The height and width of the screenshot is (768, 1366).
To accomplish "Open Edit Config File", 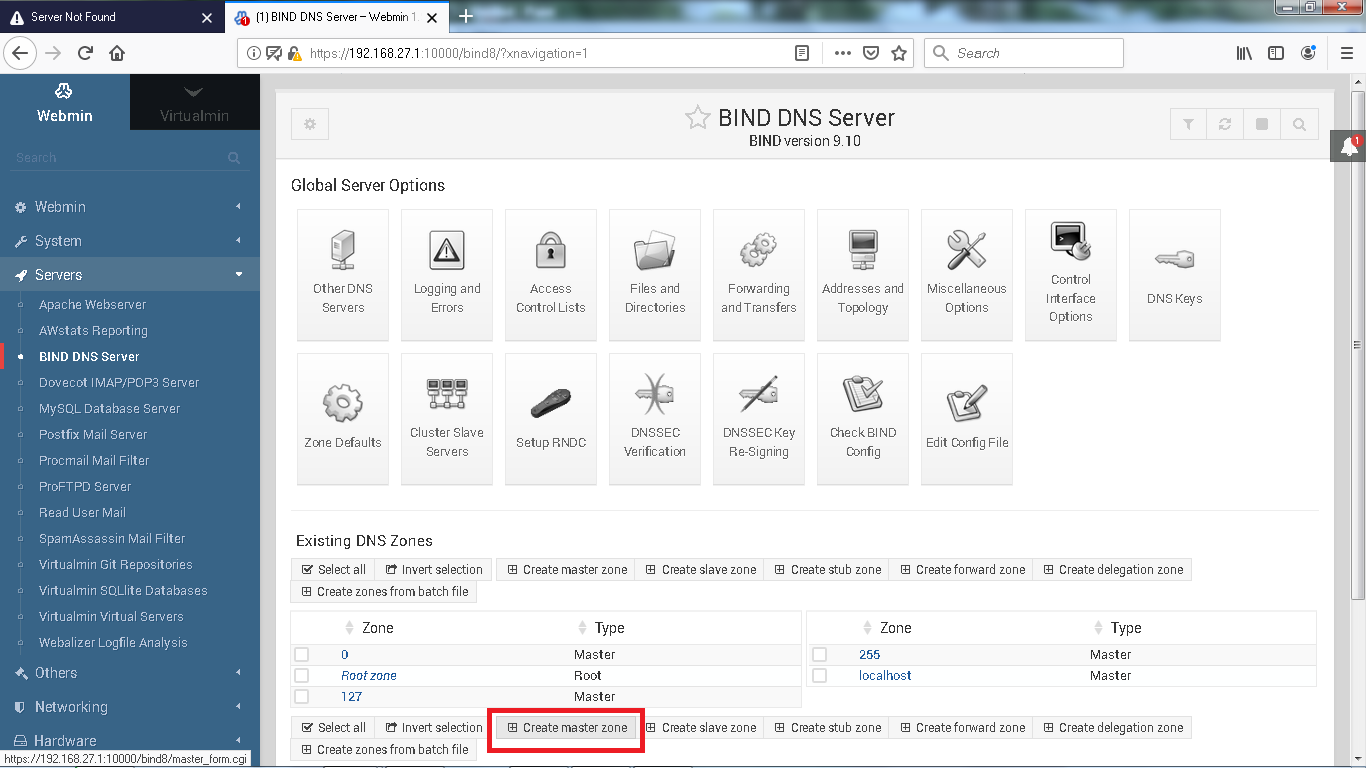I will coord(967,419).
